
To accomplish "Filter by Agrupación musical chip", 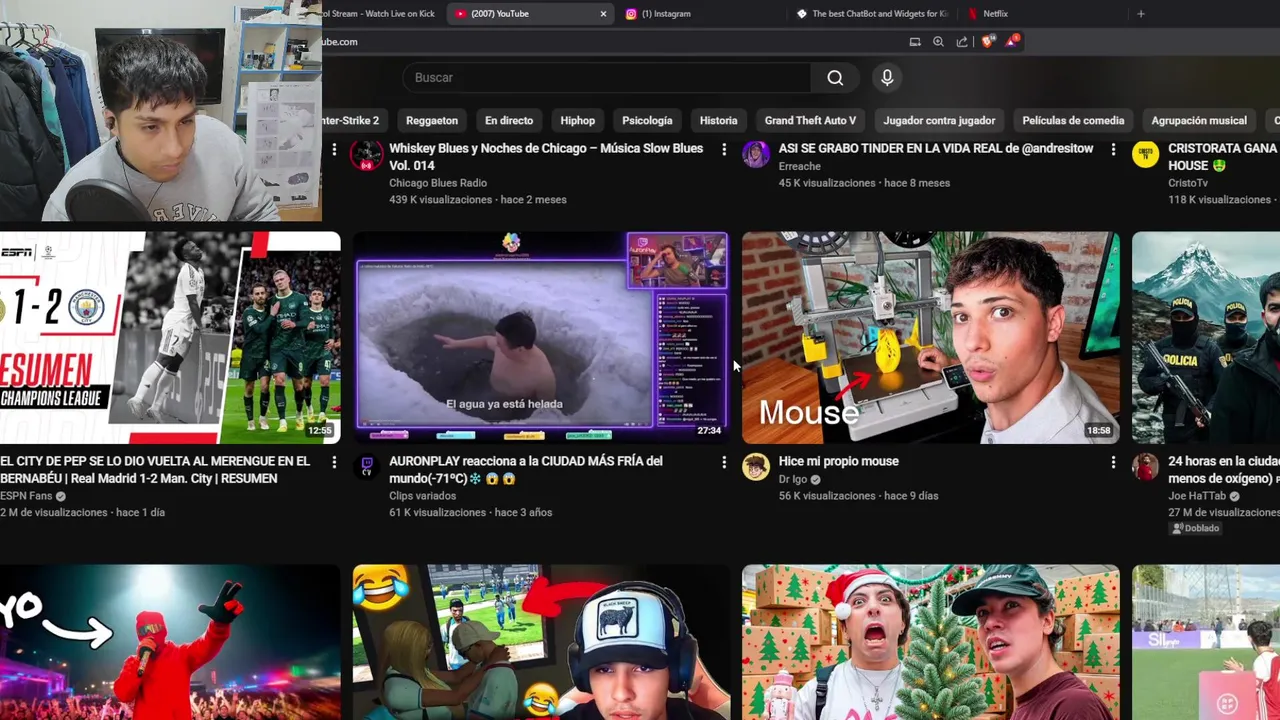I will 1199,120.
